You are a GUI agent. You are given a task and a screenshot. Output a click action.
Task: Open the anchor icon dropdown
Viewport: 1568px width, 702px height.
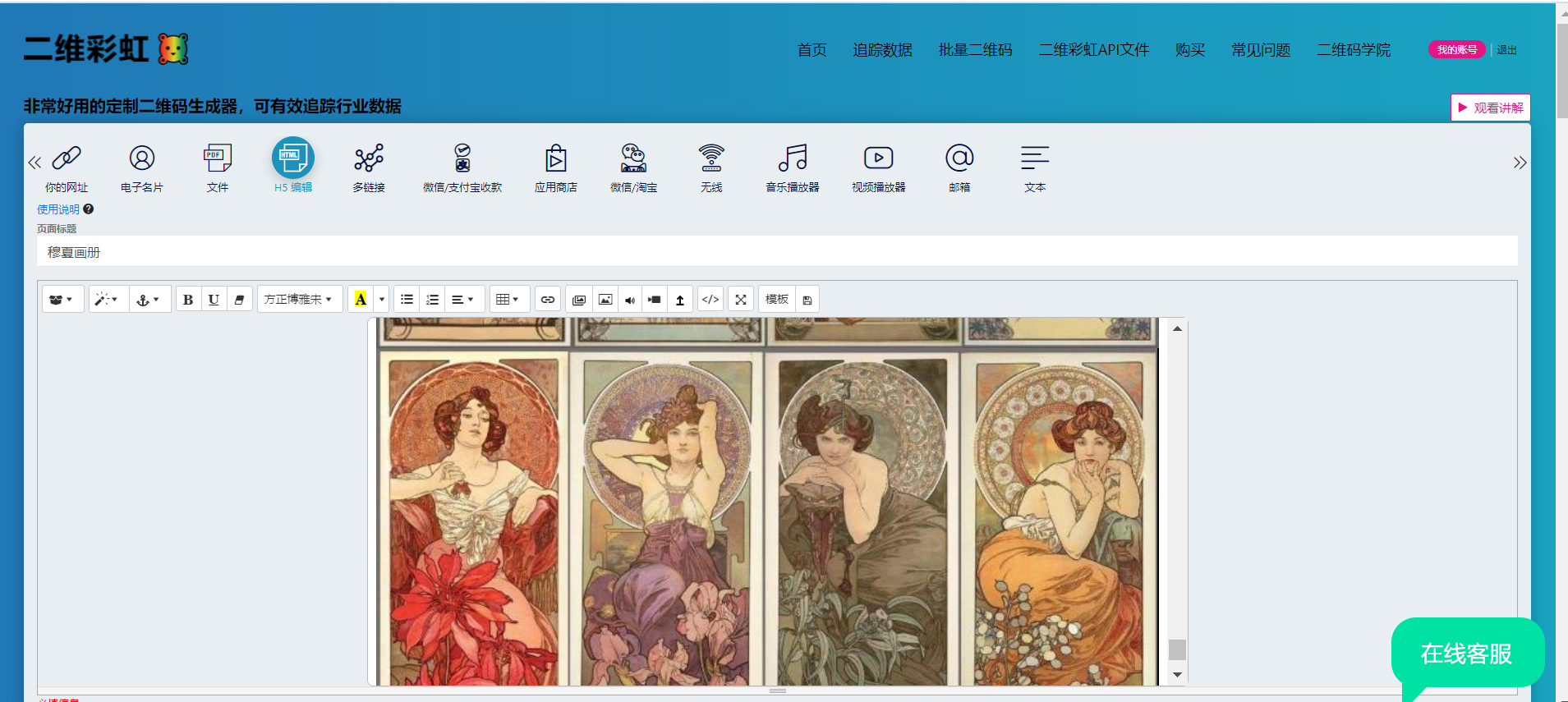click(149, 300)
